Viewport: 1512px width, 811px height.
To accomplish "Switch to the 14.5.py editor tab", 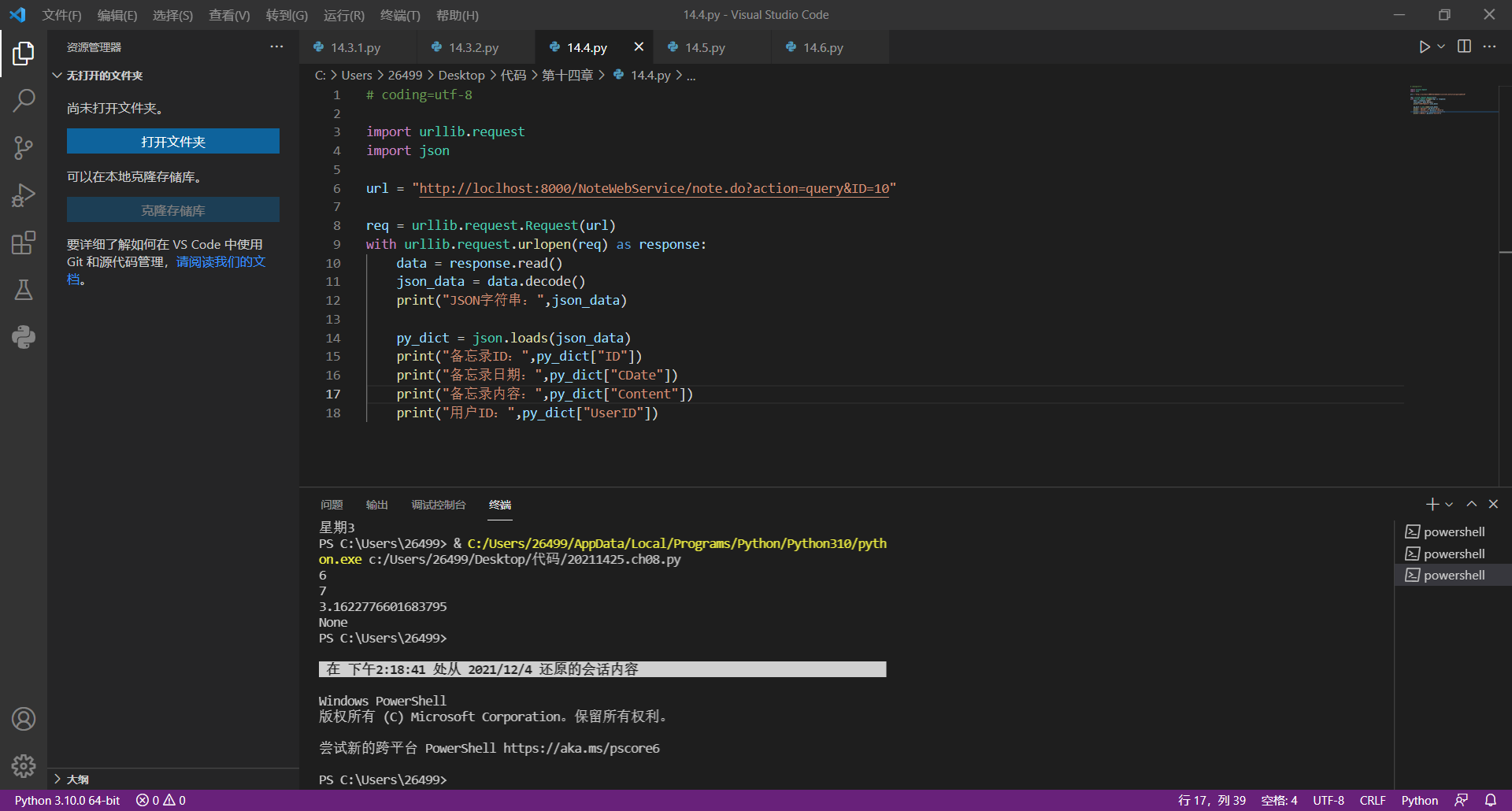I will [705, 48].
